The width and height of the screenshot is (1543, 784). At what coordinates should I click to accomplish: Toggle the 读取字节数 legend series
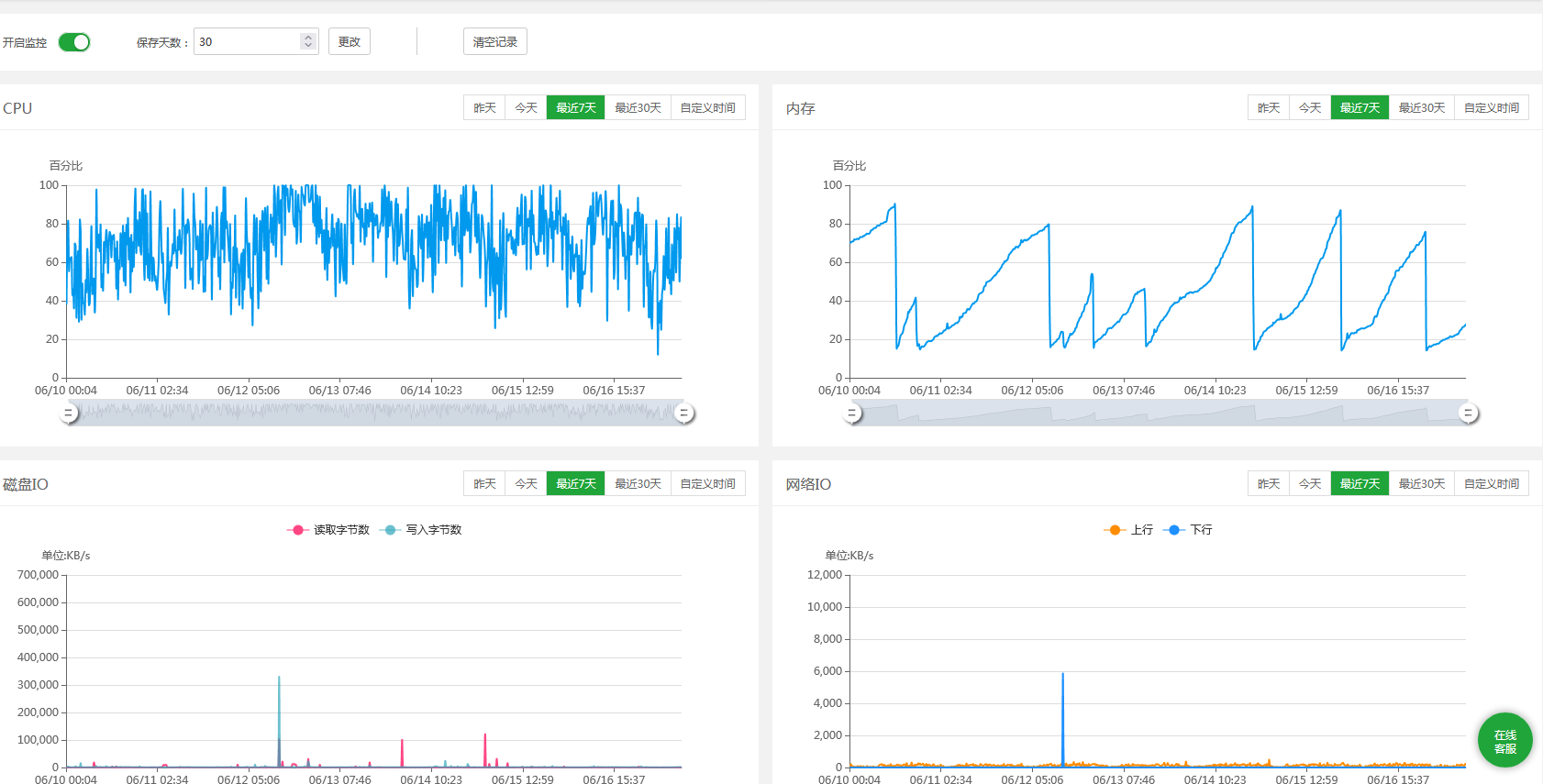coord(328,530)
